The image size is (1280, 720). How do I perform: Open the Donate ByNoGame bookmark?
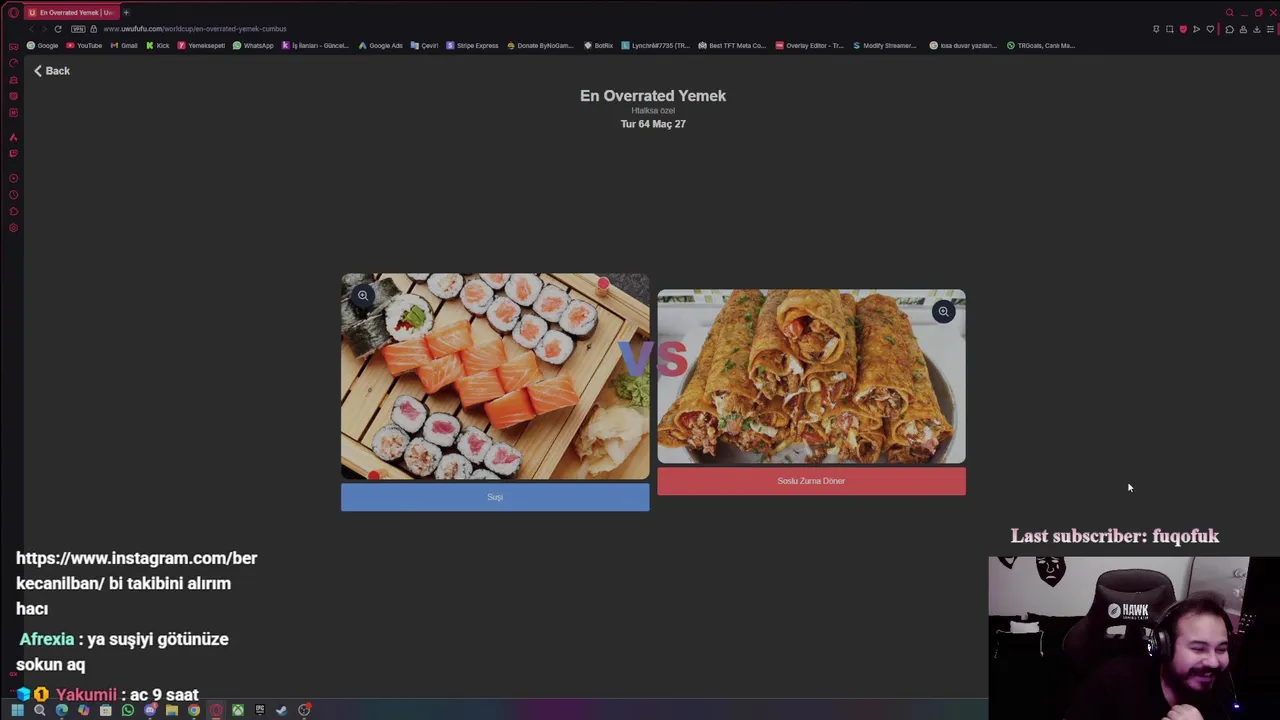point(541,45)
